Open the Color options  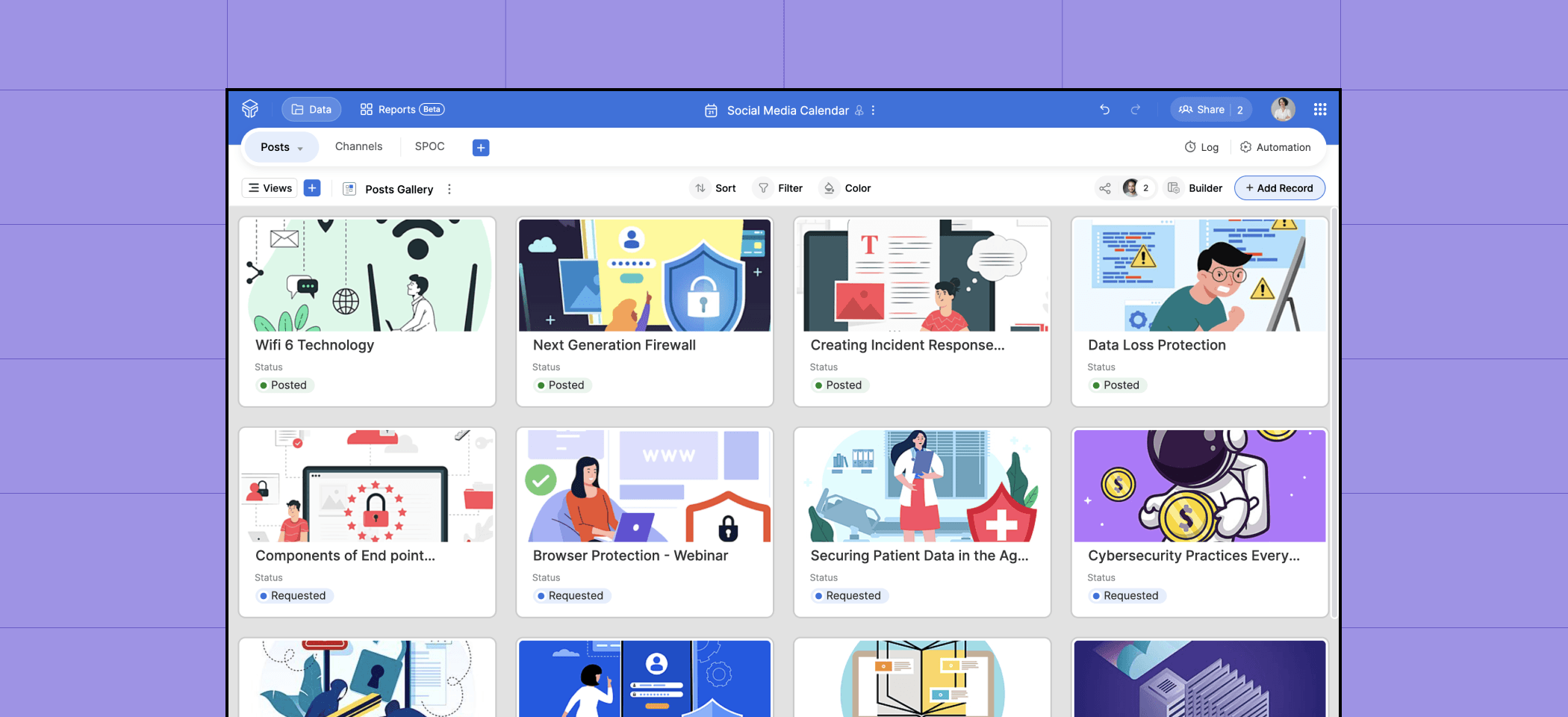845,187
